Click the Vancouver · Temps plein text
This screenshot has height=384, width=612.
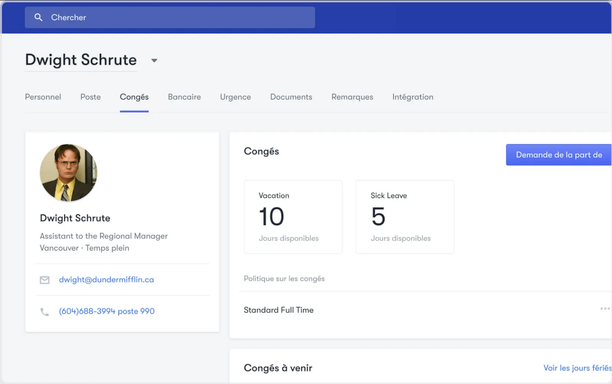tap(84, 248)
